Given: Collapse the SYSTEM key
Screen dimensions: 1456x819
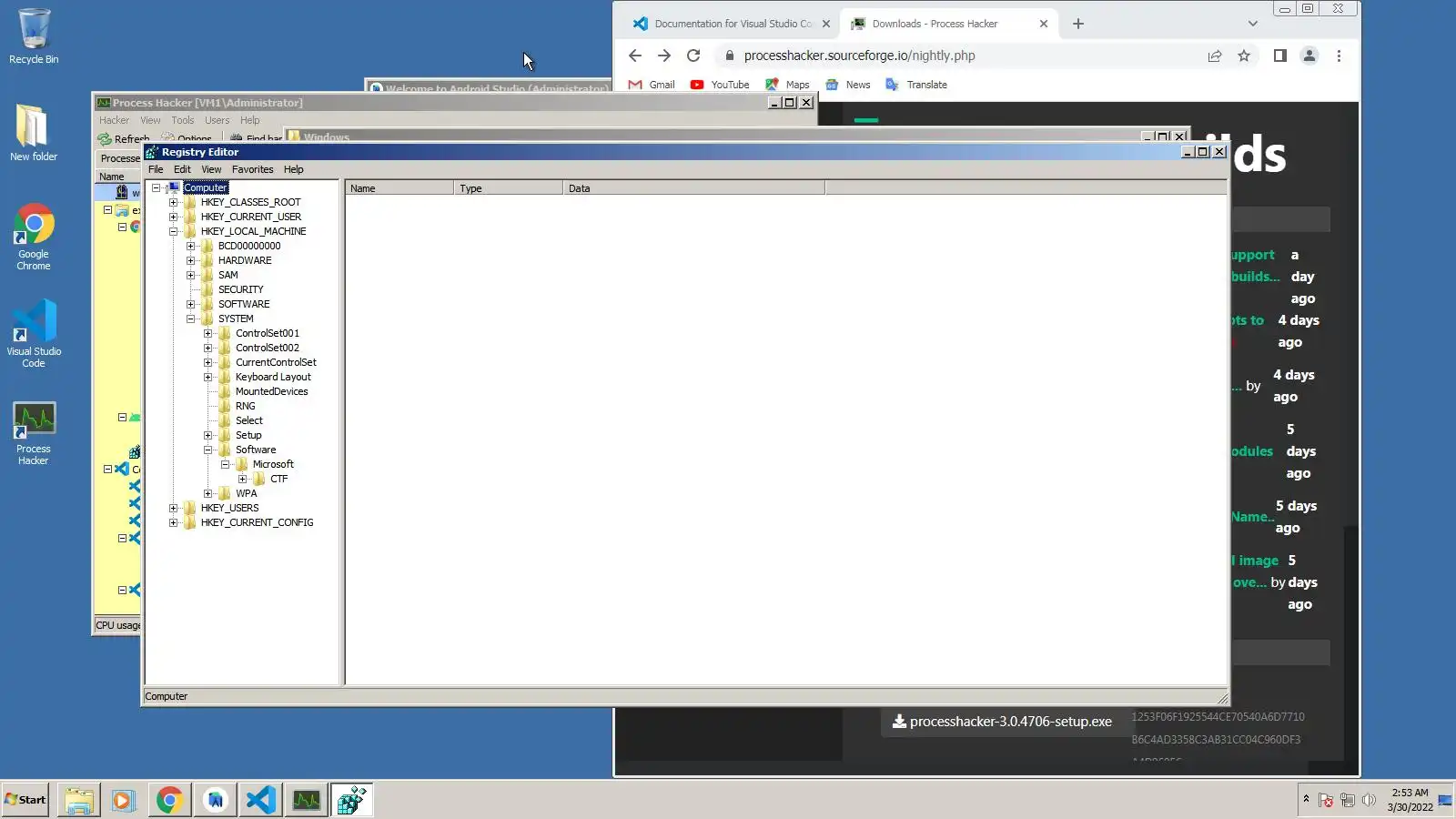Looking at the screenshot, I should (190, 318).
